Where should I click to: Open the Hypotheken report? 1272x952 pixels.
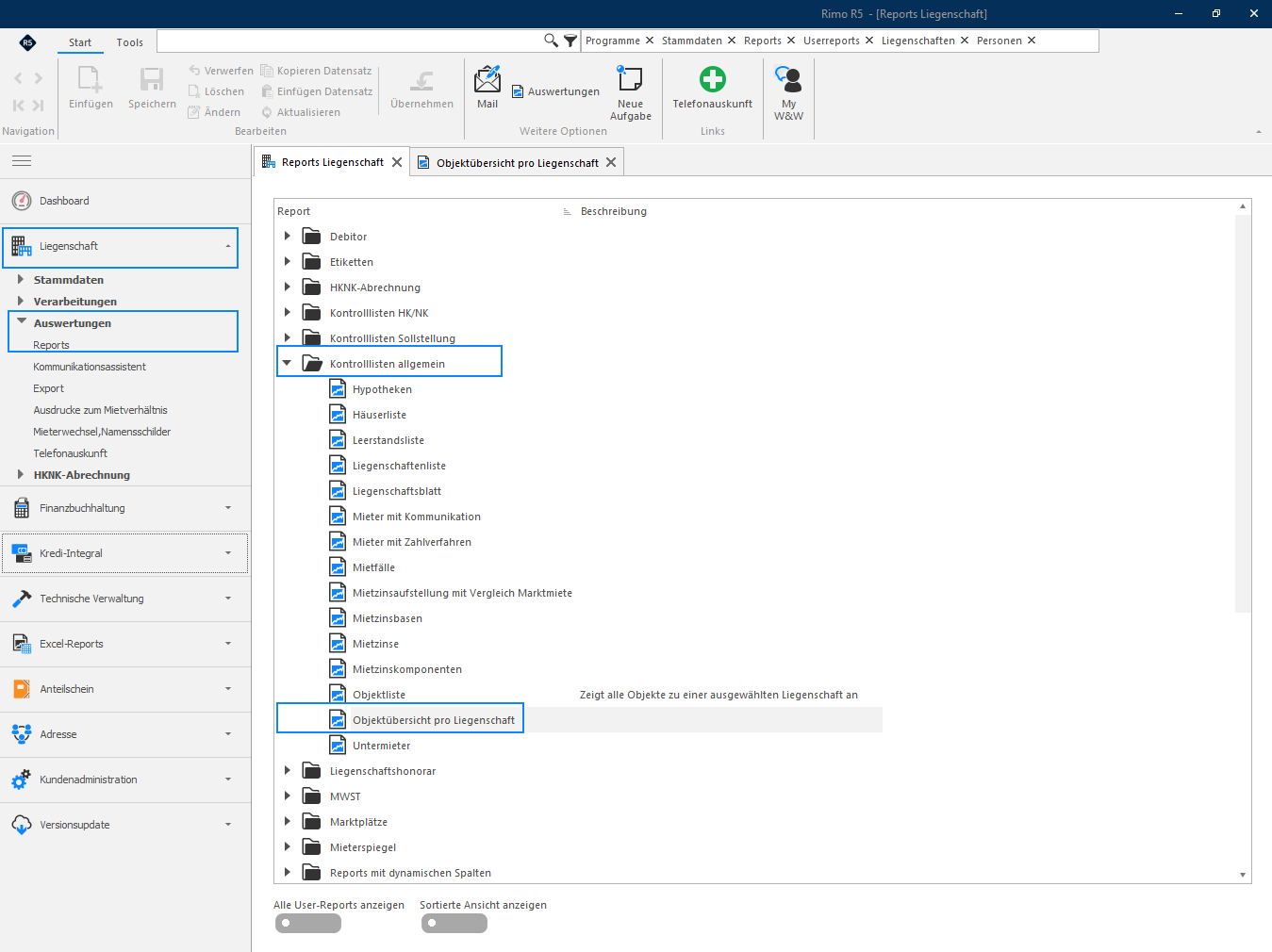[x=382, y=389]
